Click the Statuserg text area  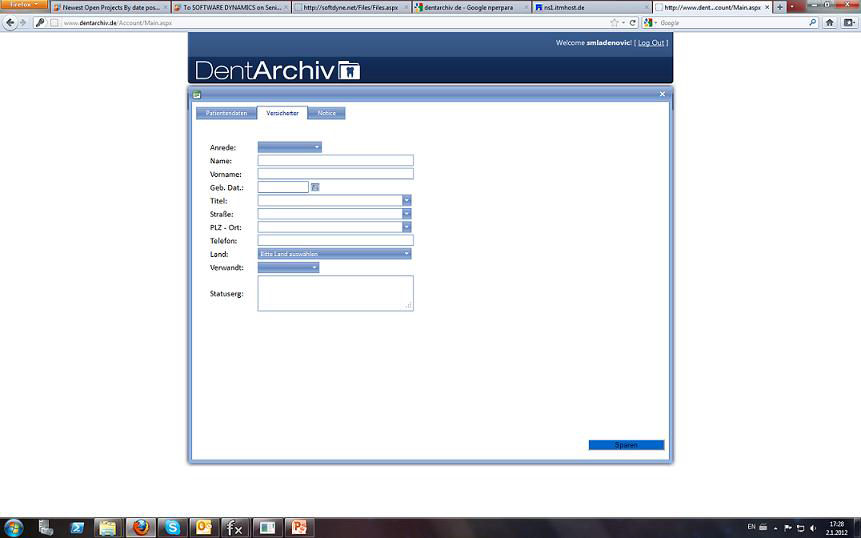pos(336,293)
